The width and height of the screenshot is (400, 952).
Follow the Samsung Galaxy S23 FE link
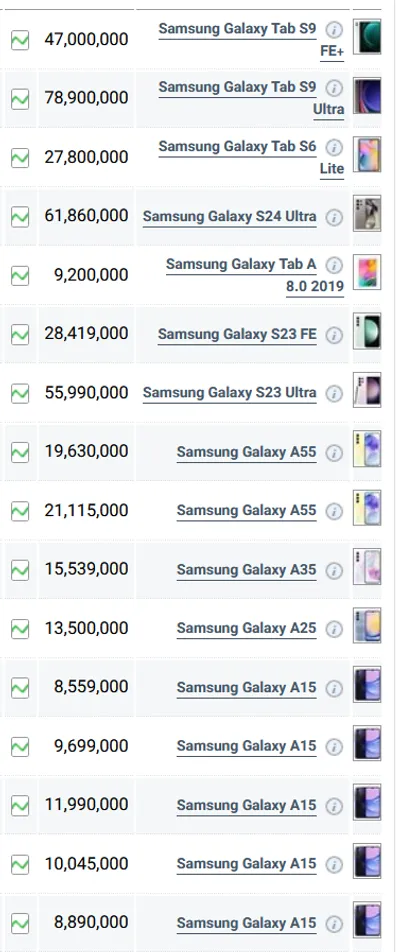[237, 335]
